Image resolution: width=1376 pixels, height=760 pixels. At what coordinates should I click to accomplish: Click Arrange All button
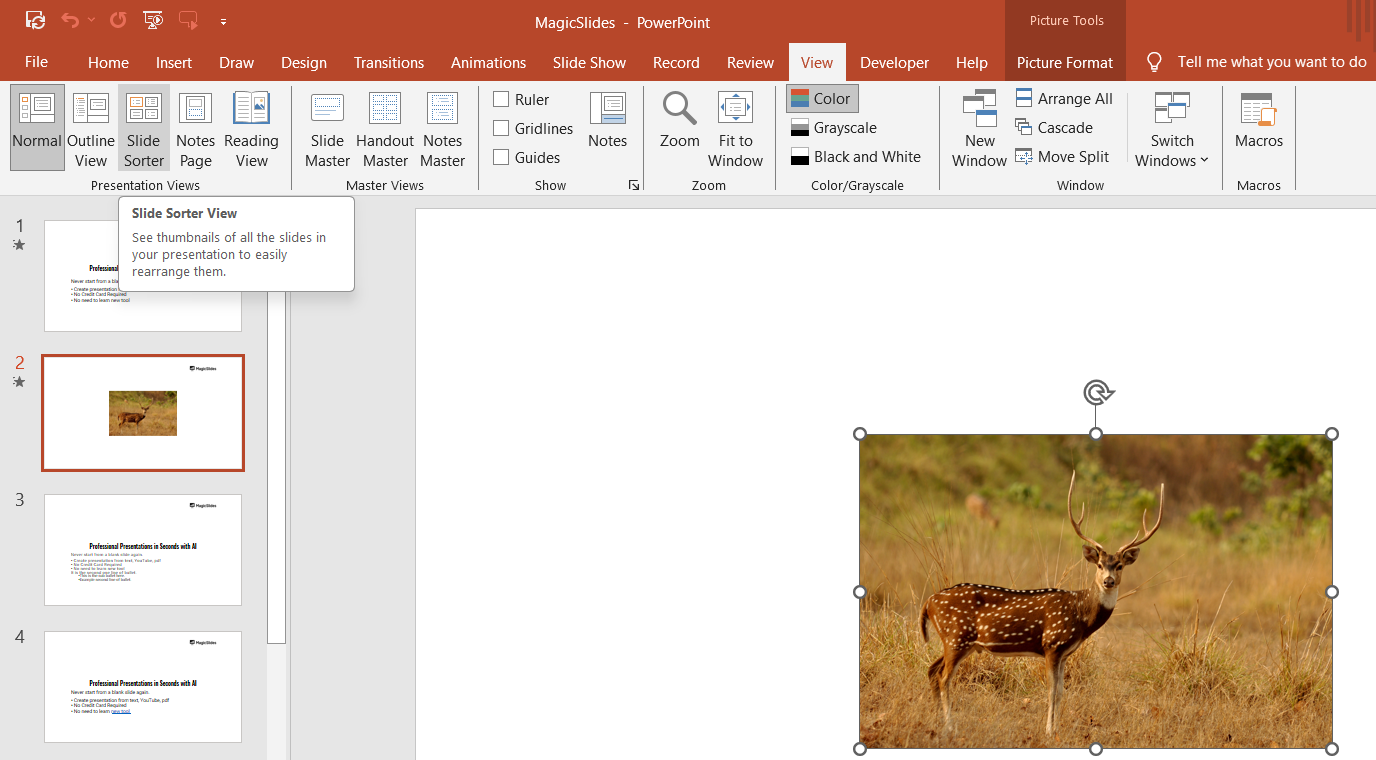(1064, 98)
